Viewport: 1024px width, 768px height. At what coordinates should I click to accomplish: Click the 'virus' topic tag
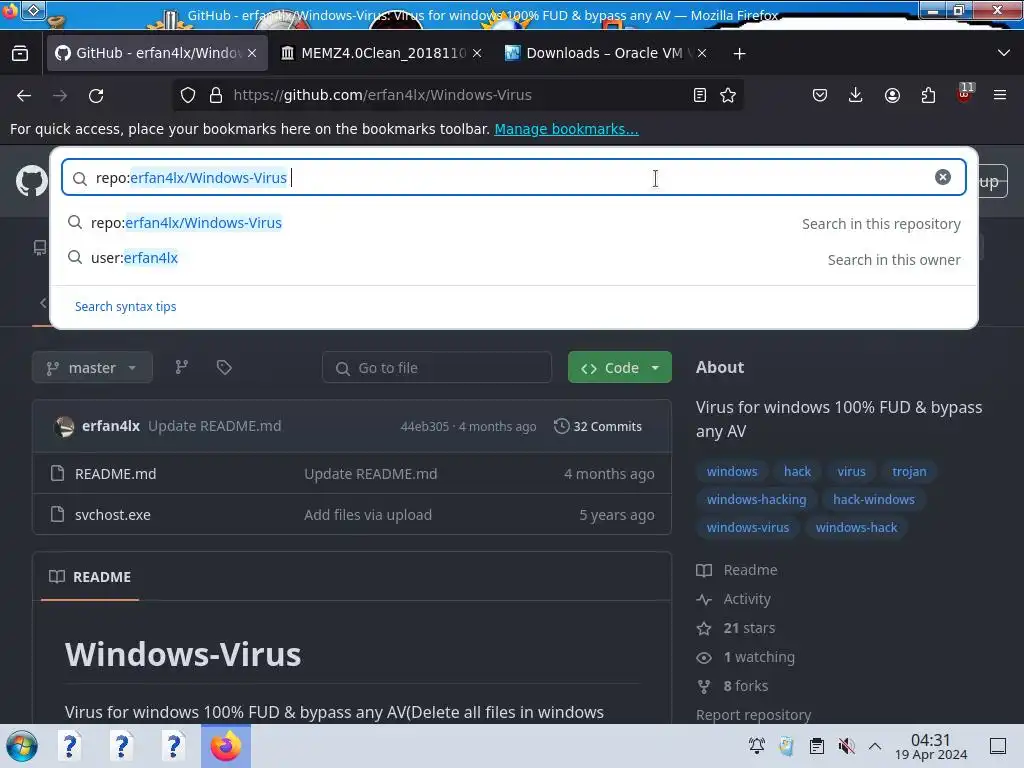[852, 471]
